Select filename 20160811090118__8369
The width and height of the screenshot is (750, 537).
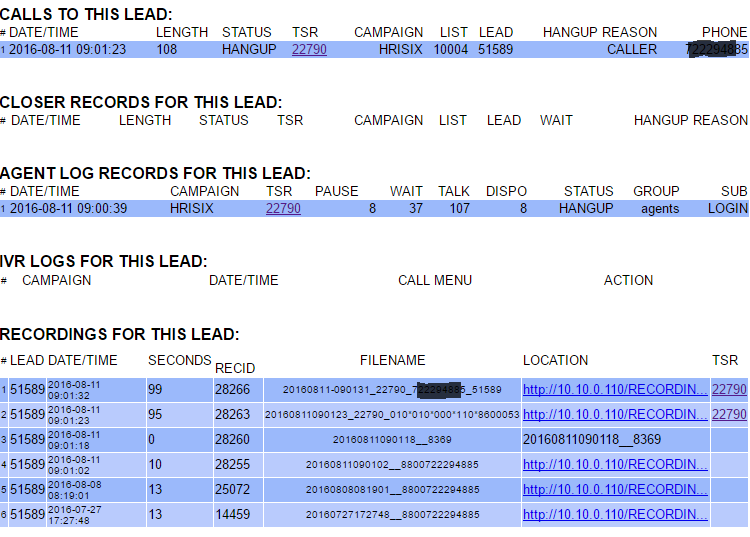392,439
